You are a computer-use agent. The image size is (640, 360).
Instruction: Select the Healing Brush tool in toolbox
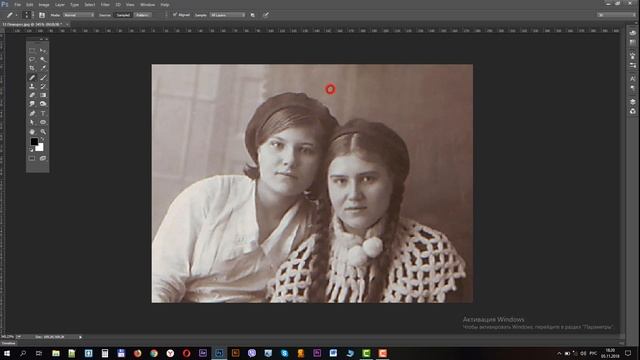32,77
